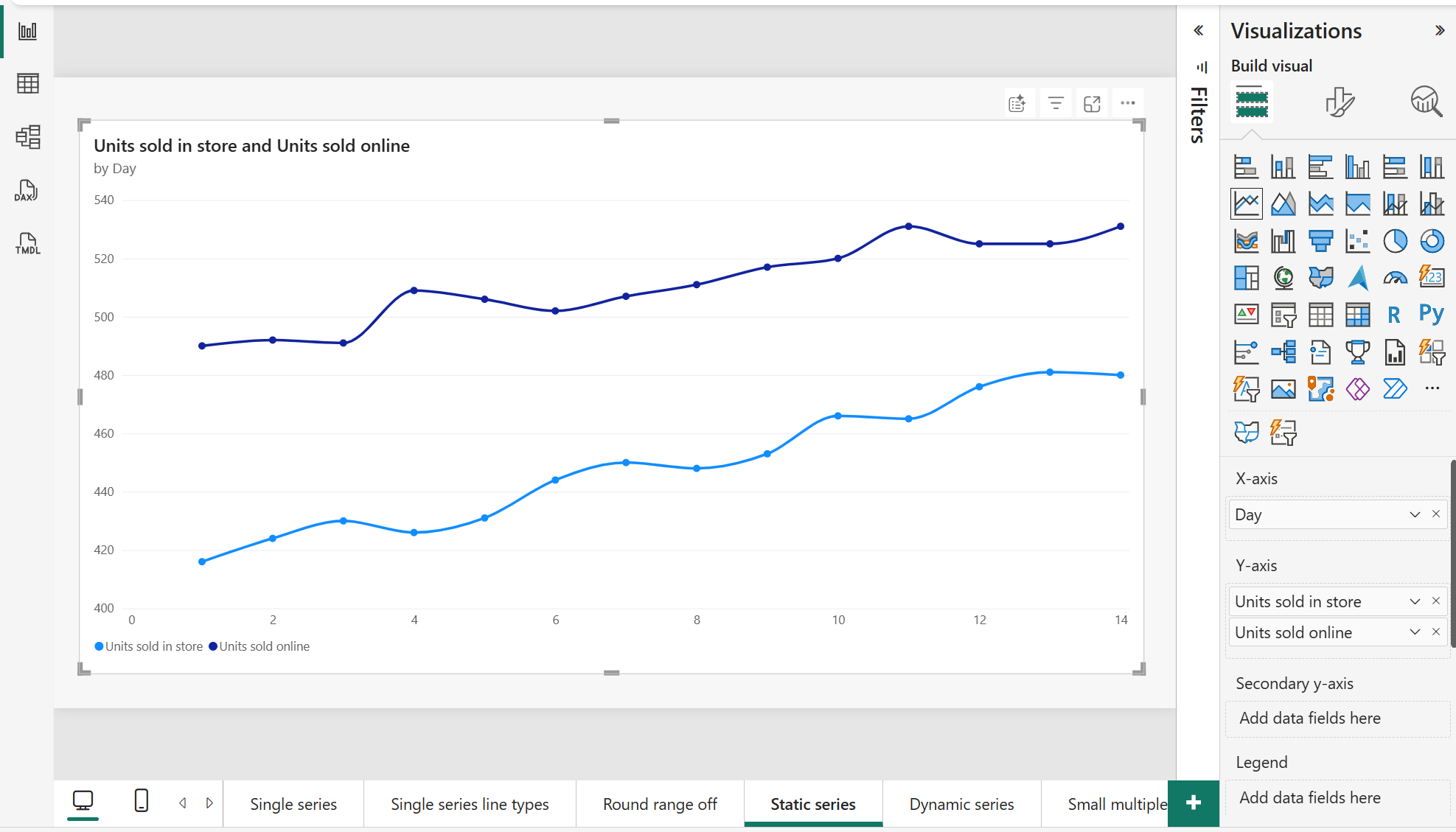Collapse the Visualizations pane

pyautogui.click(x=1438, y=30)
